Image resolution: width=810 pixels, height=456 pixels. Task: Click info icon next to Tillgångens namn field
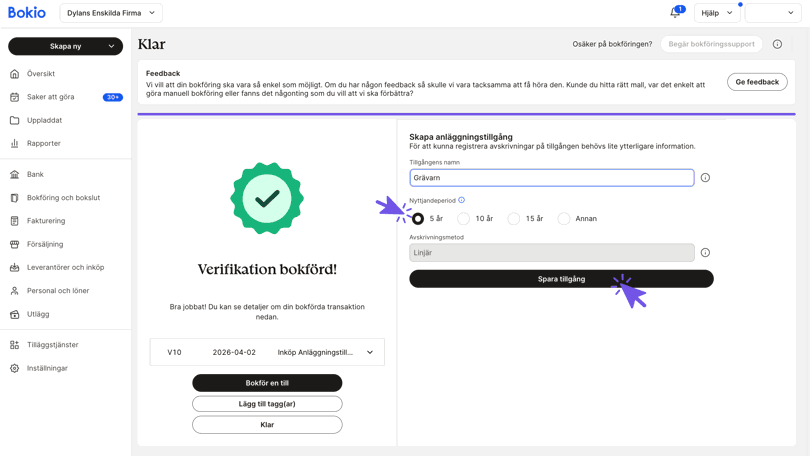pyautogui.click(x=705, y=178)
